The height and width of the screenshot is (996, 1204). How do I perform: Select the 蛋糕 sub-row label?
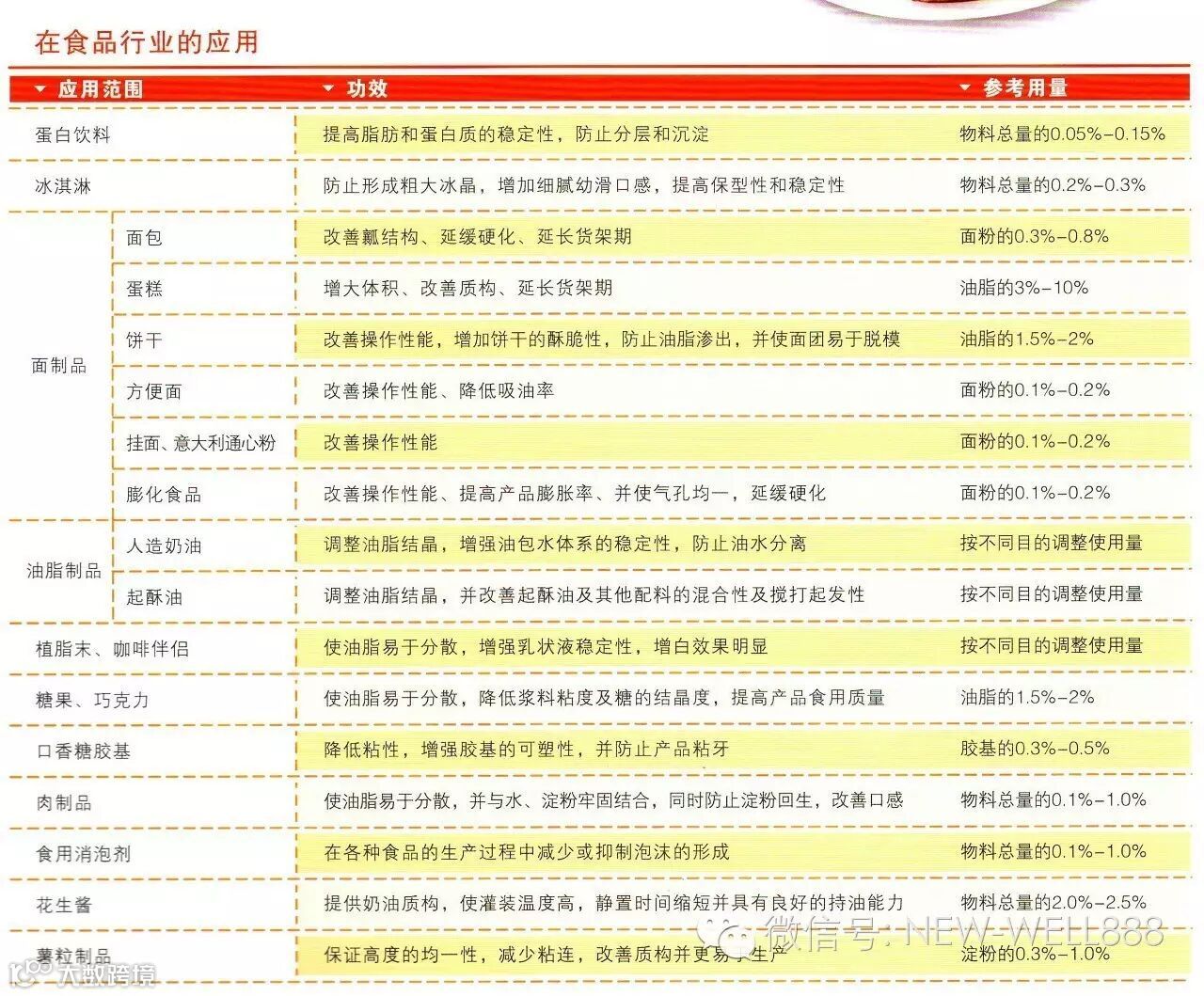point(144,289)
